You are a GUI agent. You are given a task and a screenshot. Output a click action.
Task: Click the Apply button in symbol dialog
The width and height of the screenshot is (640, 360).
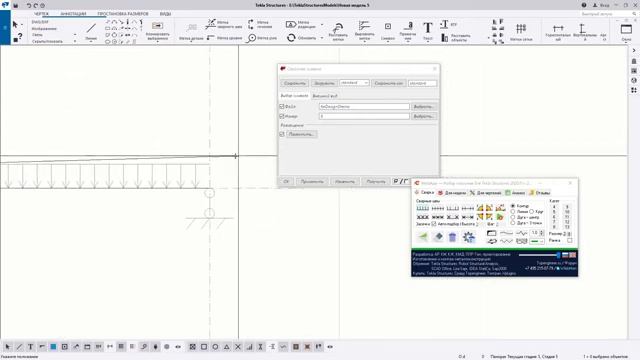[x=312, y=182]
